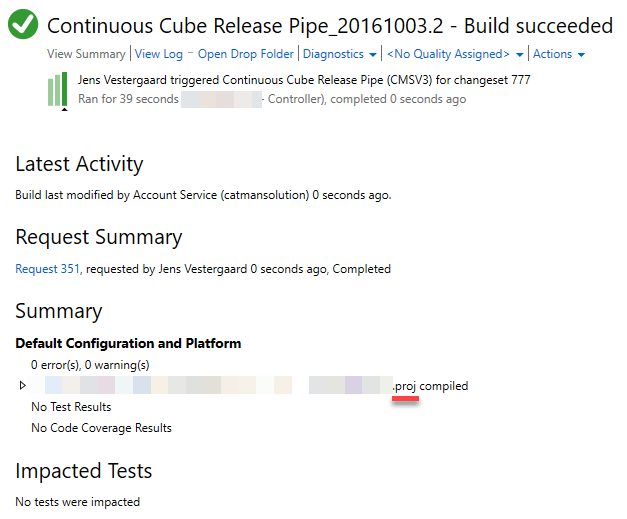Click the Latest Activity heading
Viewport: 627px width, 519px height.
pos(79,164)
